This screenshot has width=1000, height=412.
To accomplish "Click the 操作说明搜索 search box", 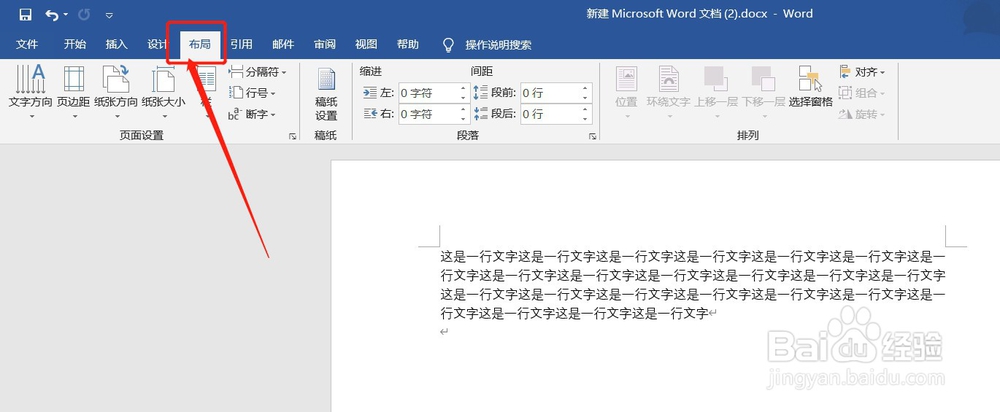I will 498,45.
